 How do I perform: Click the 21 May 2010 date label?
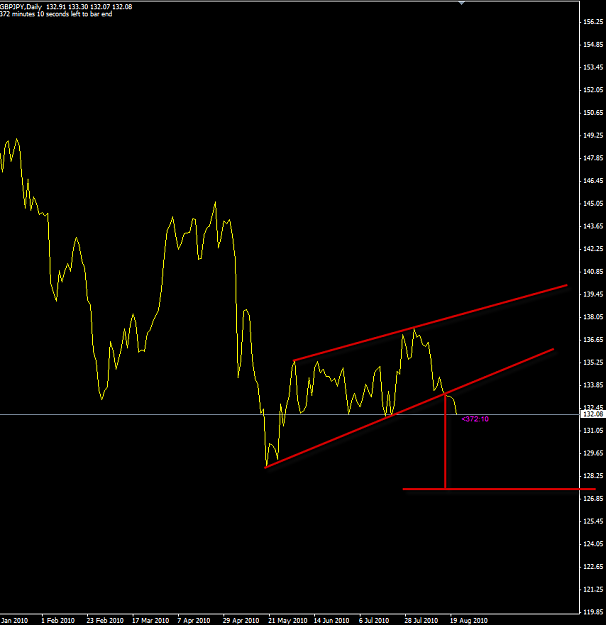pyautogui.click(x=287, y=620)
